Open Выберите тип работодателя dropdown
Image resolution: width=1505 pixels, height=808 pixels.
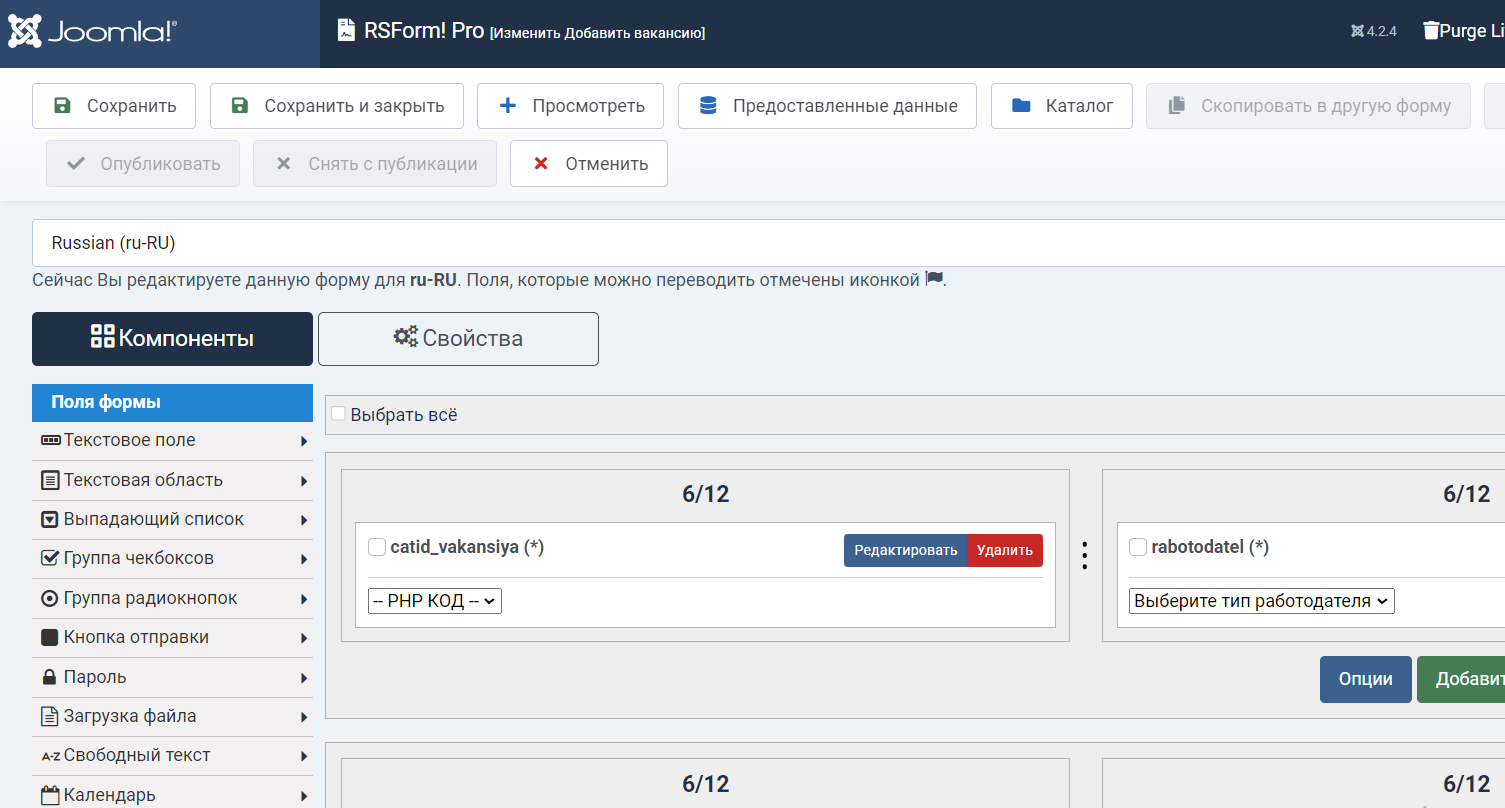pyautogui.click(x=1261, y=601)
